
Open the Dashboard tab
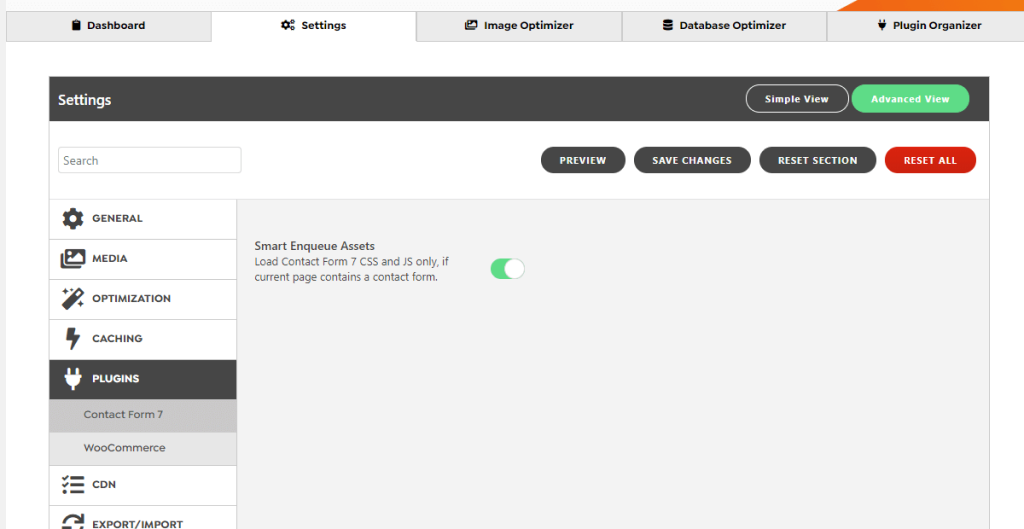[x=108, y=26]
